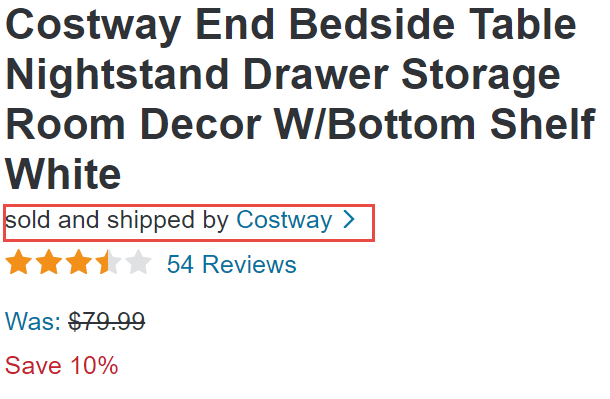Select the first orange rating star

pyautogui.click(x=19, y=262)
